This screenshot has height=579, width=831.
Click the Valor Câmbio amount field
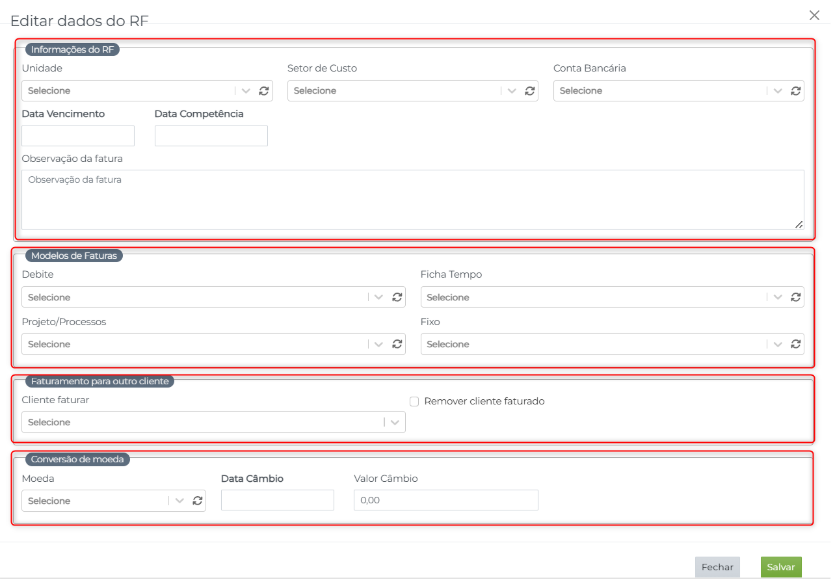[446, 500]
